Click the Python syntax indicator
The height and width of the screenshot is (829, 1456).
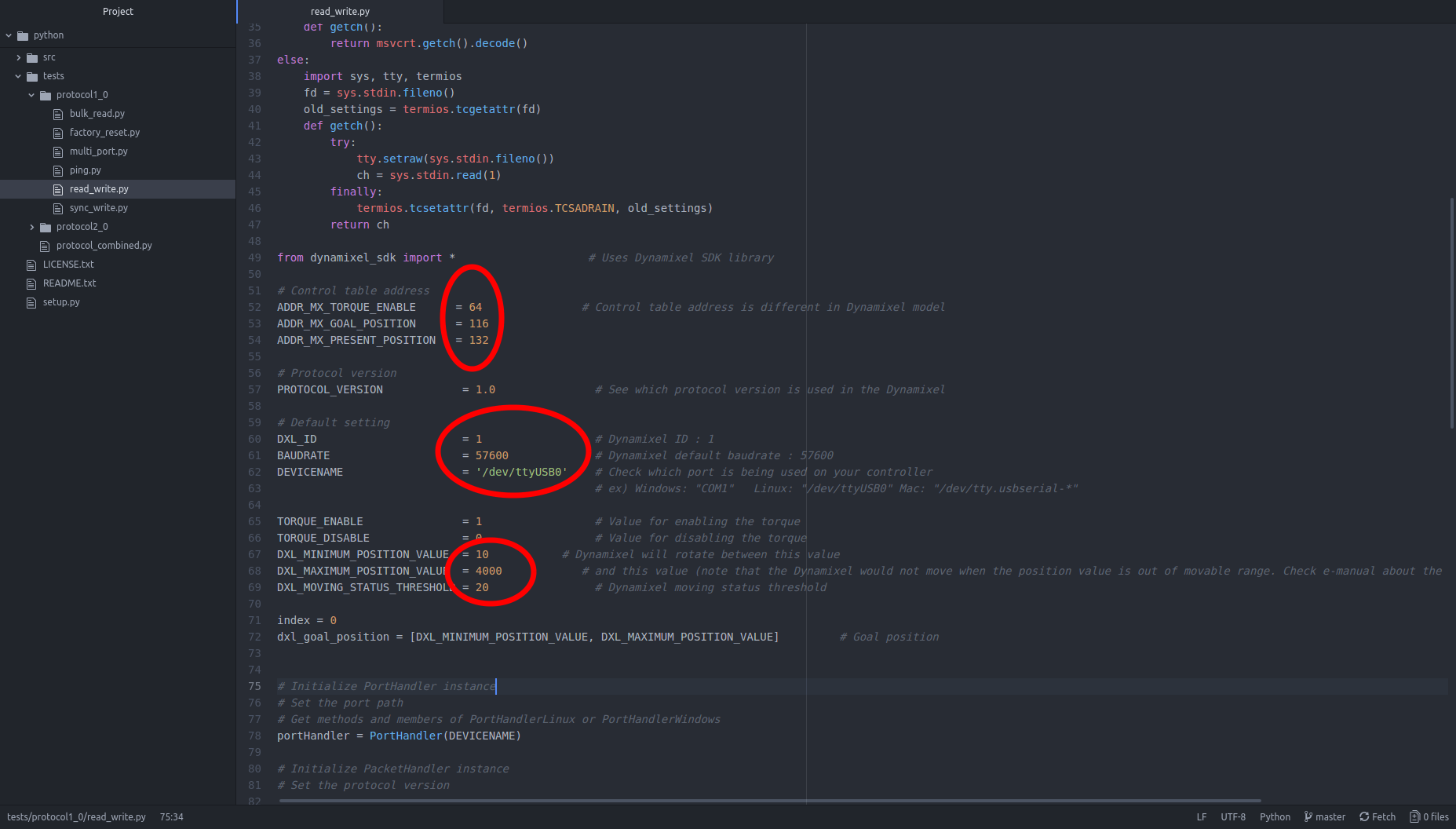coord(1275,816)
